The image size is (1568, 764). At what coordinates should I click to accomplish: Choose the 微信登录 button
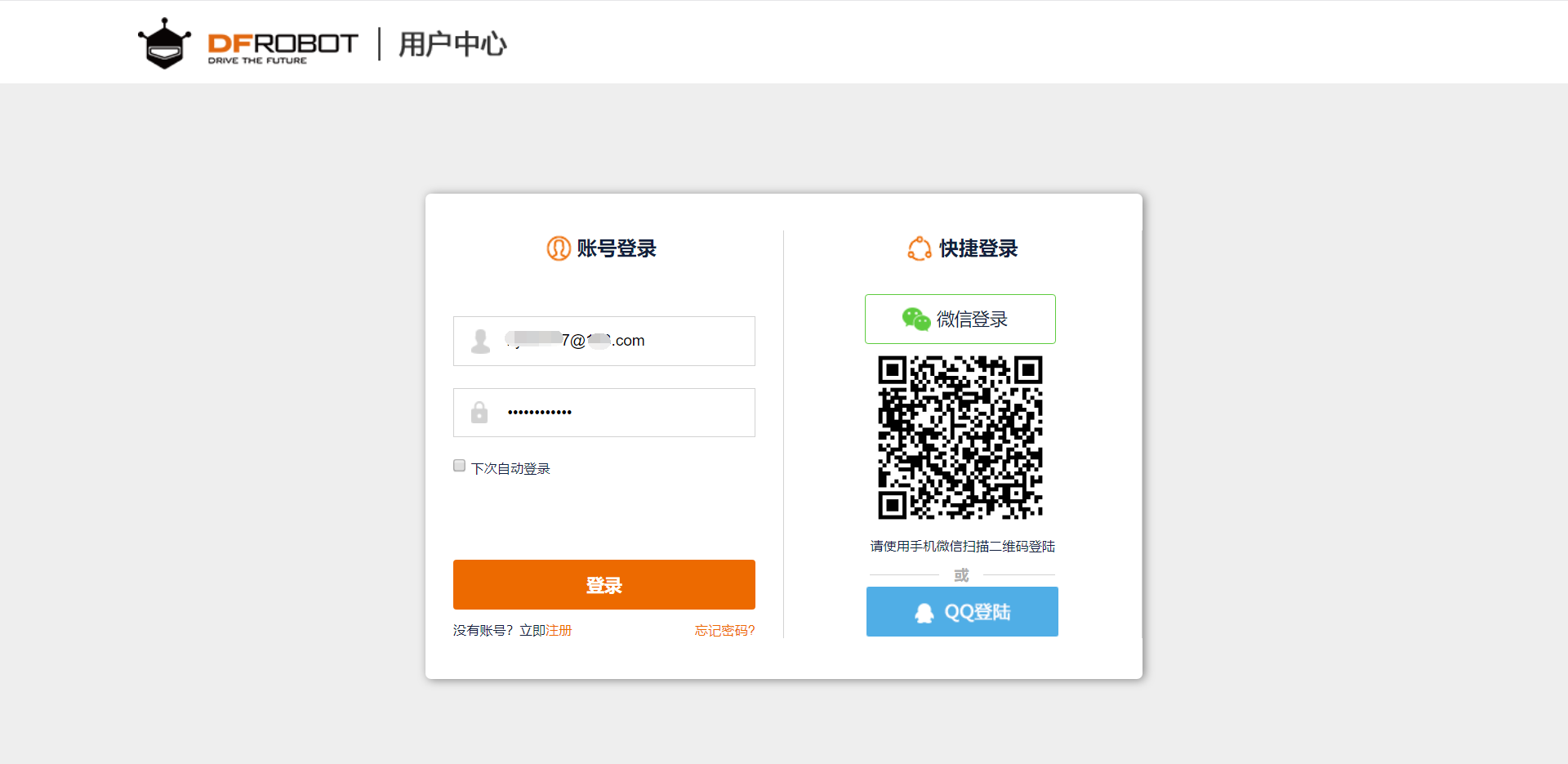[960, 319]
